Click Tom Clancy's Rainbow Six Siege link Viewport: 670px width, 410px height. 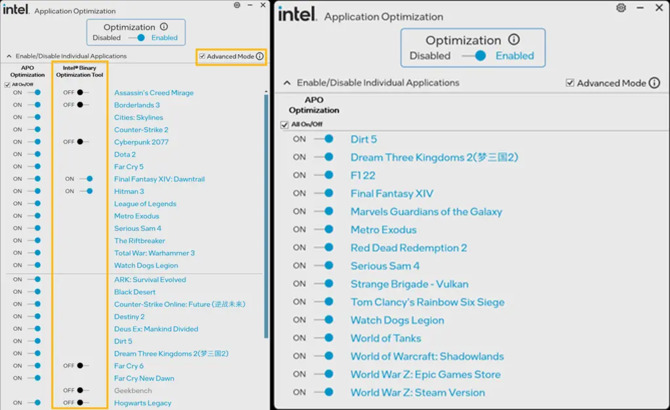point(427,302)
